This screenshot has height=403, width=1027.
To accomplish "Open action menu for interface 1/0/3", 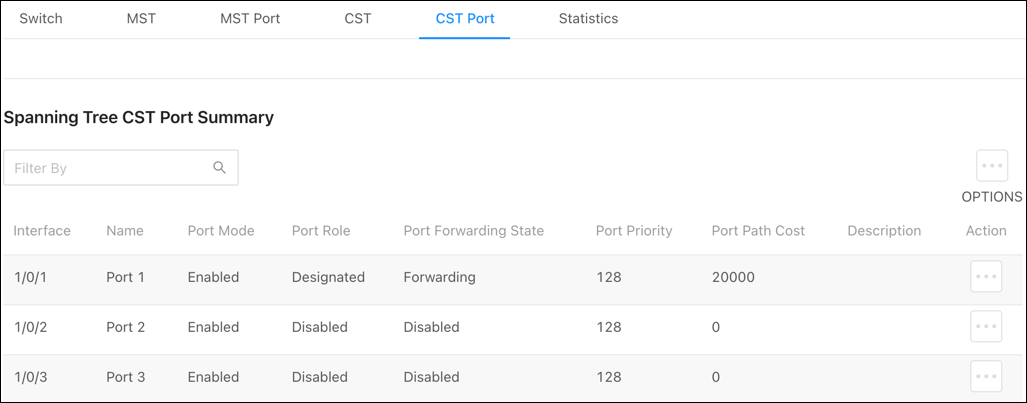I will coord(986,376).
